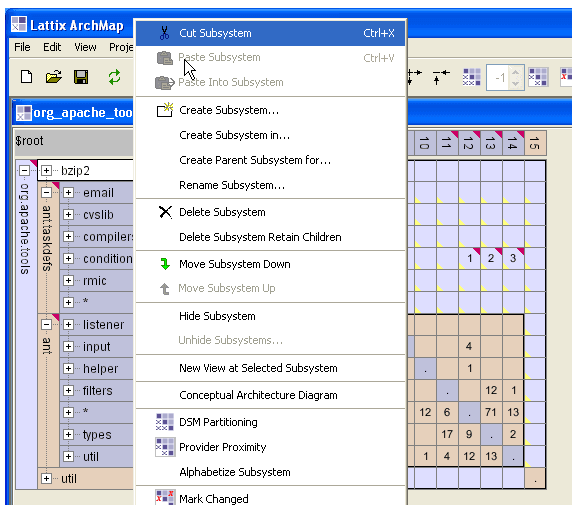Screen dimensions: 572x505
Task: Expand the helper subsystem node
Action: [x=68, y=369]
